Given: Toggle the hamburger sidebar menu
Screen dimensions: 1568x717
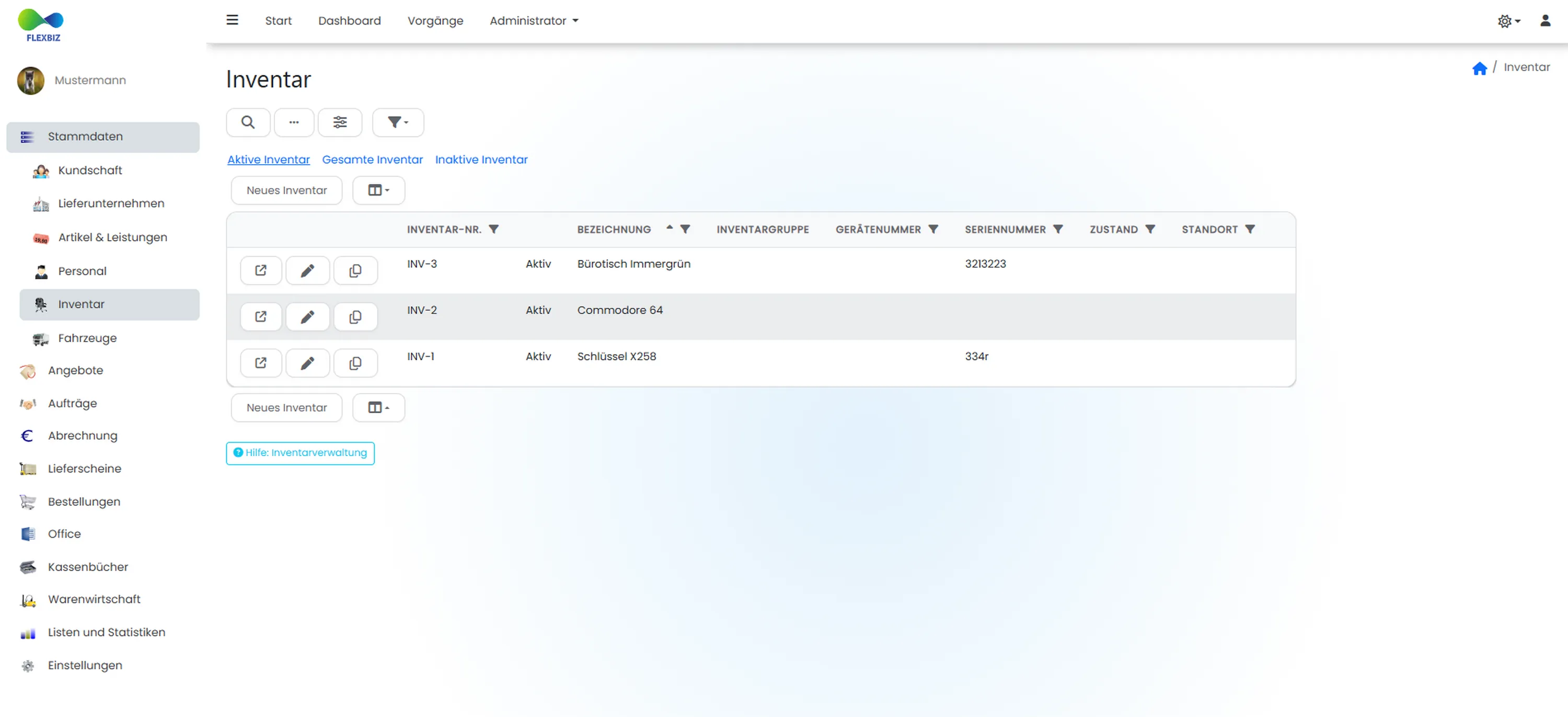Looking at the screenshot, I should tap(232, 20).
